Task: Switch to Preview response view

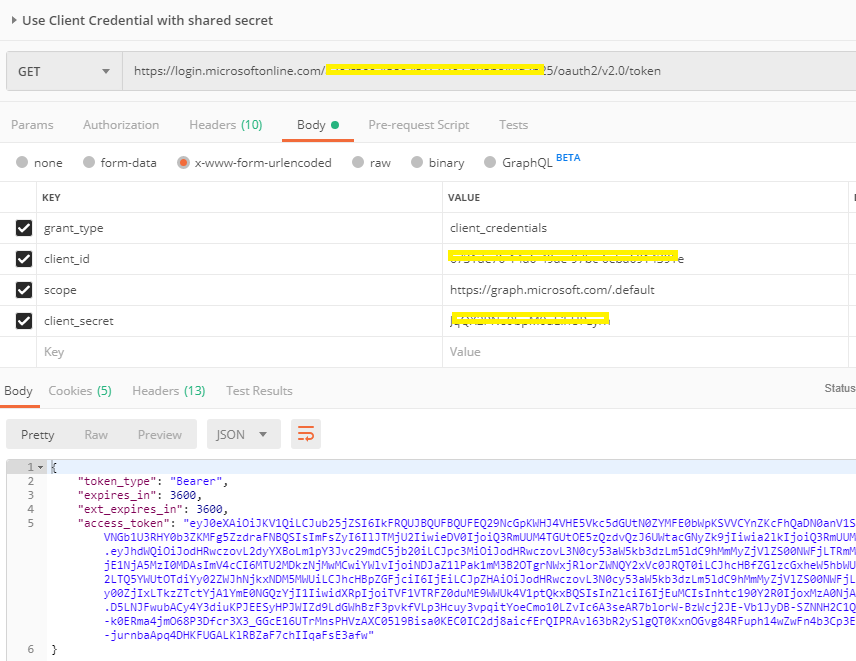Action: [x=159, y=434]
